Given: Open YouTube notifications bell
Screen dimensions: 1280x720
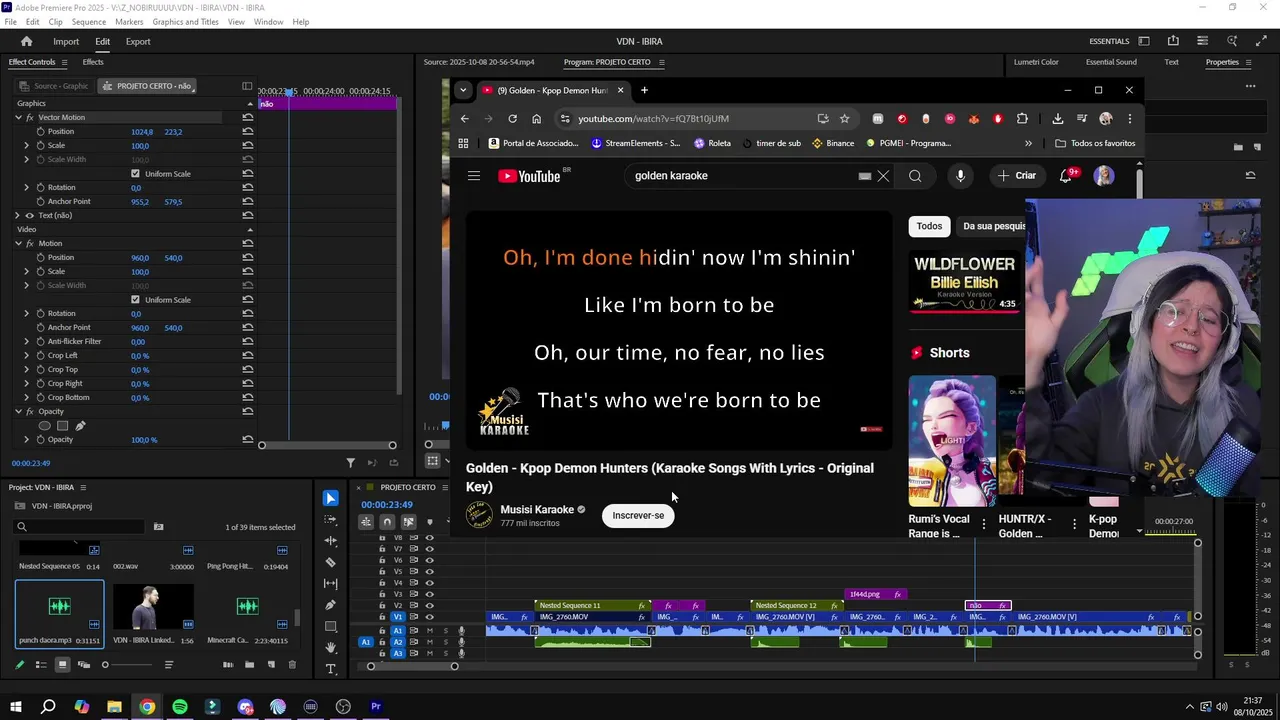Looking at the screenshot, I should click(1067, 176).
